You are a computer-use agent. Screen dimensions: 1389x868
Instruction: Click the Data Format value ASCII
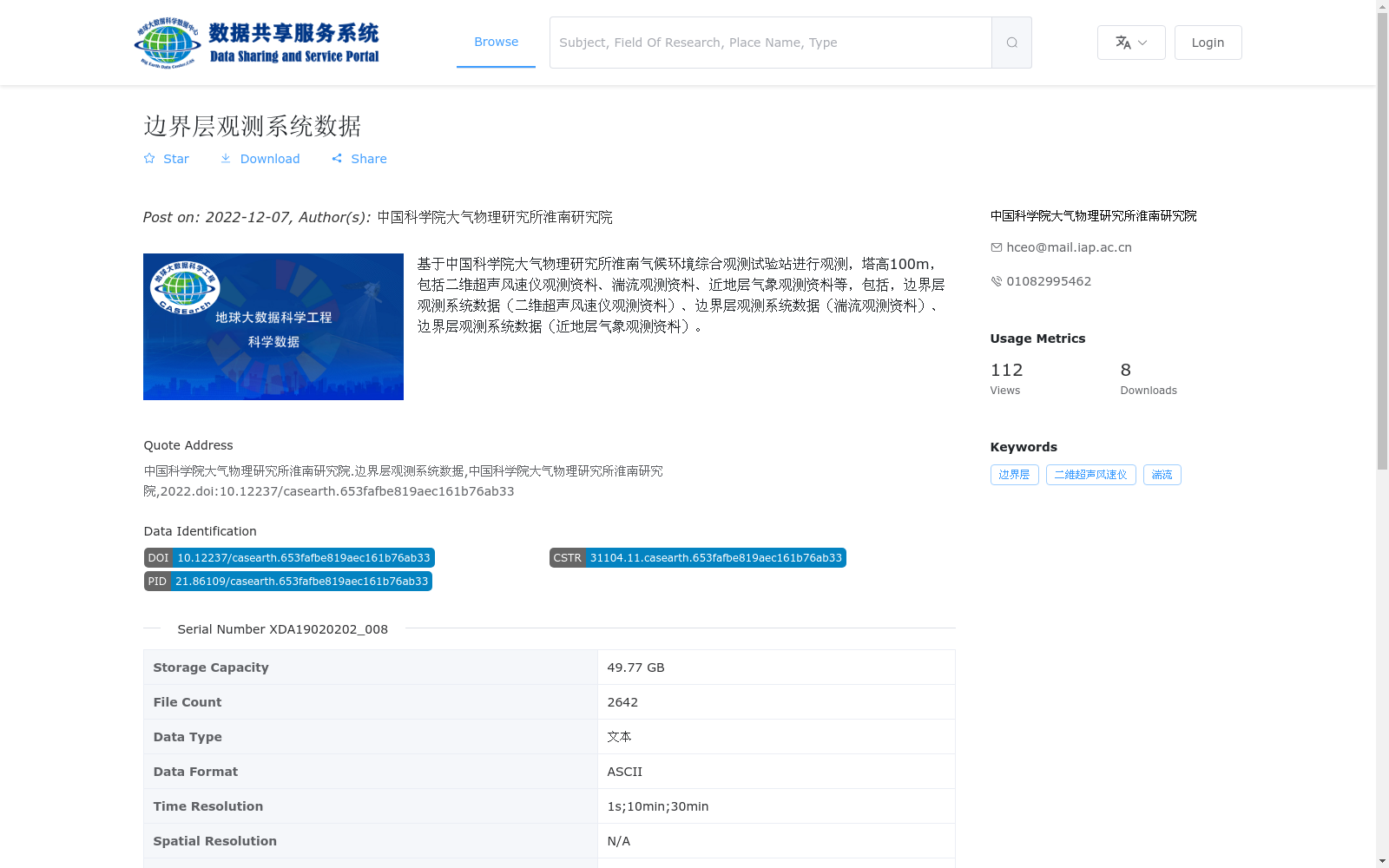[624, 772]
